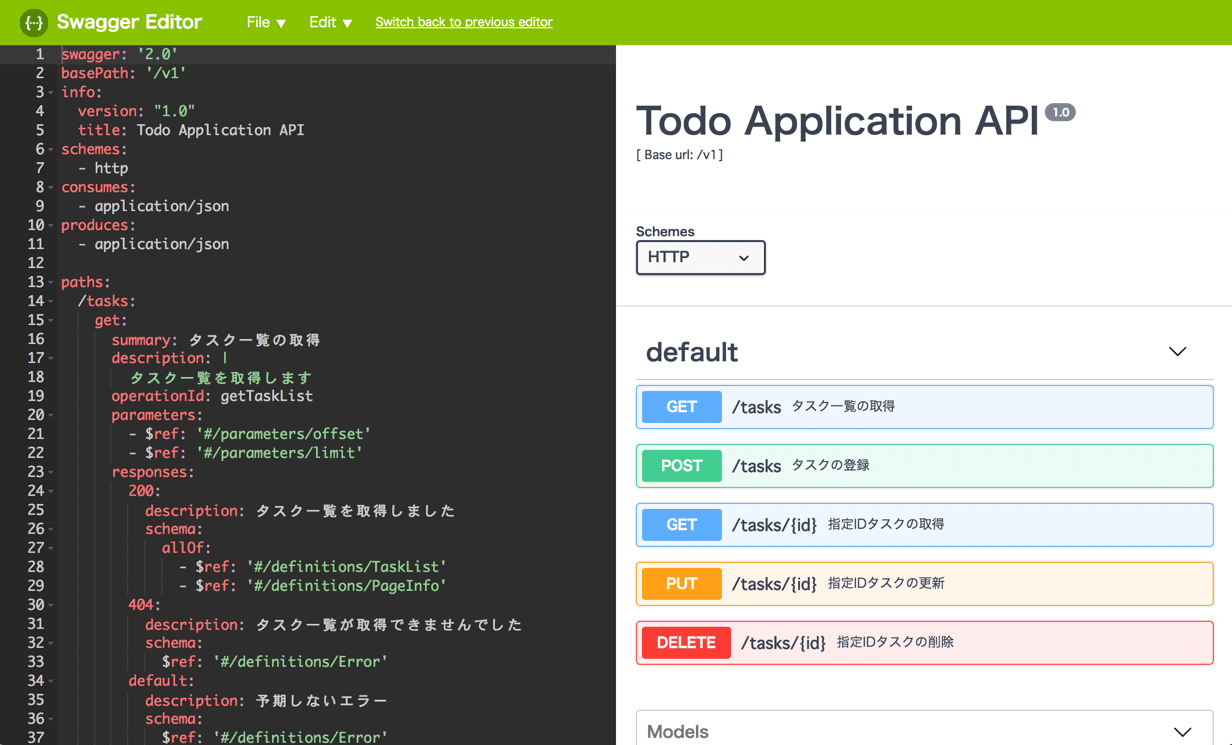Expand DELETE /tasks/{id} operation row
Viewport: 1232px width, 745px height.
tap(924, 643)
